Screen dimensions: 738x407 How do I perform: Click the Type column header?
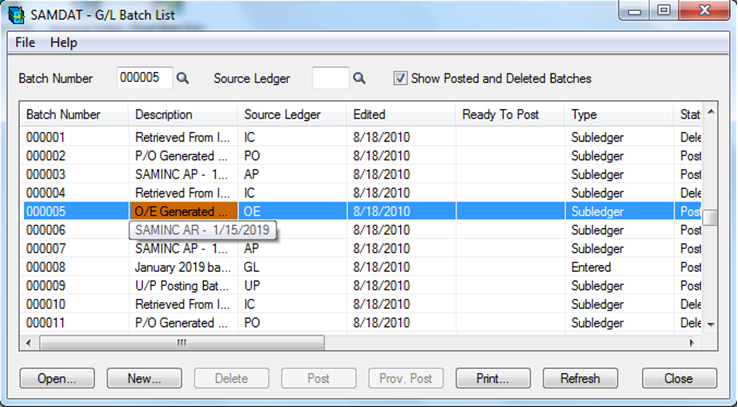(x=619, y=114)
